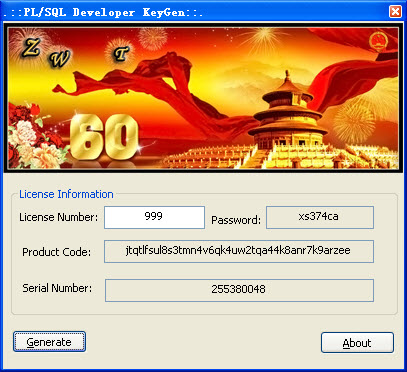Click the License Information group title

pos(66,194)
